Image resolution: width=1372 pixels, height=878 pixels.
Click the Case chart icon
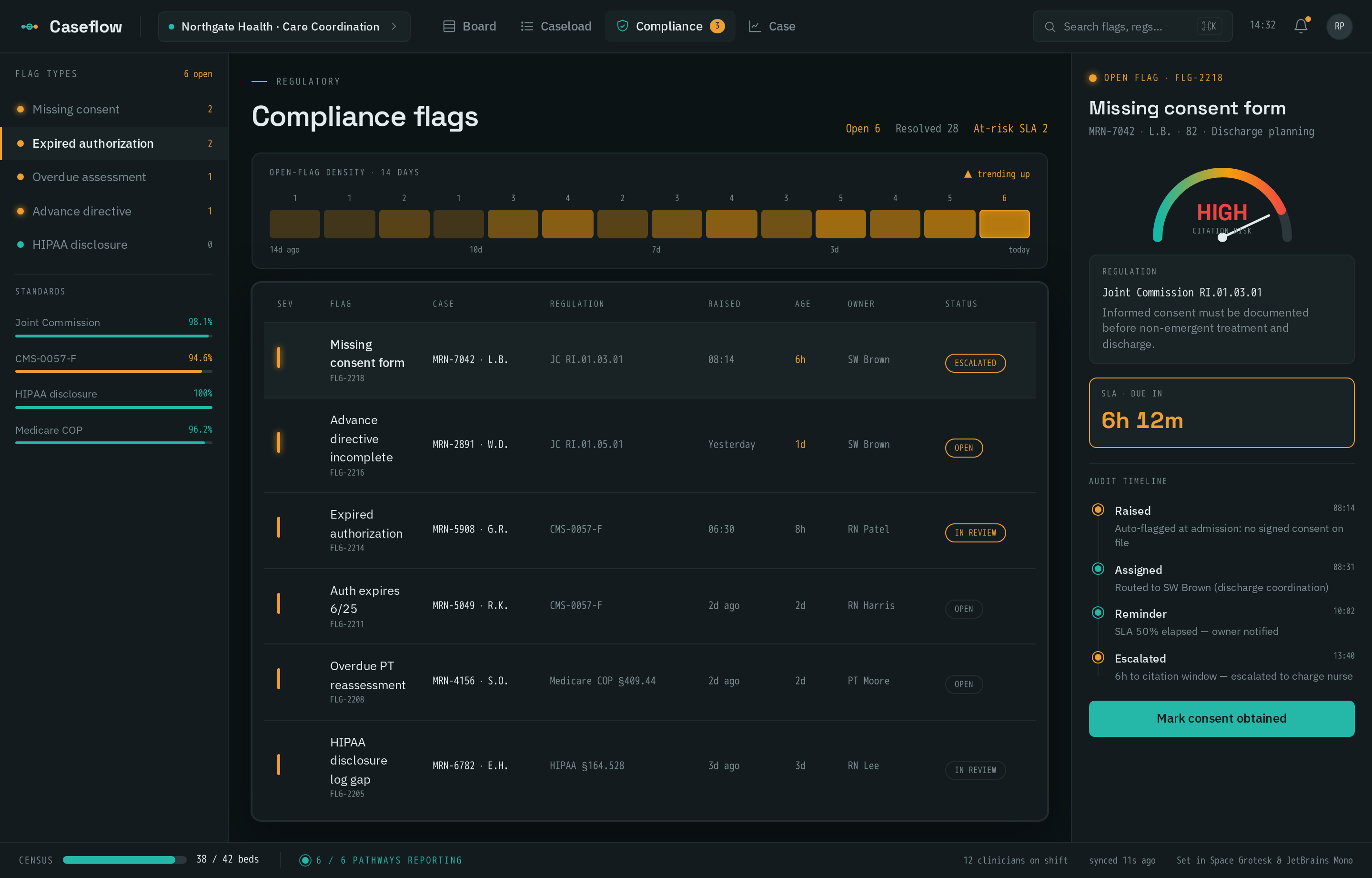click(x=755, y=26)
